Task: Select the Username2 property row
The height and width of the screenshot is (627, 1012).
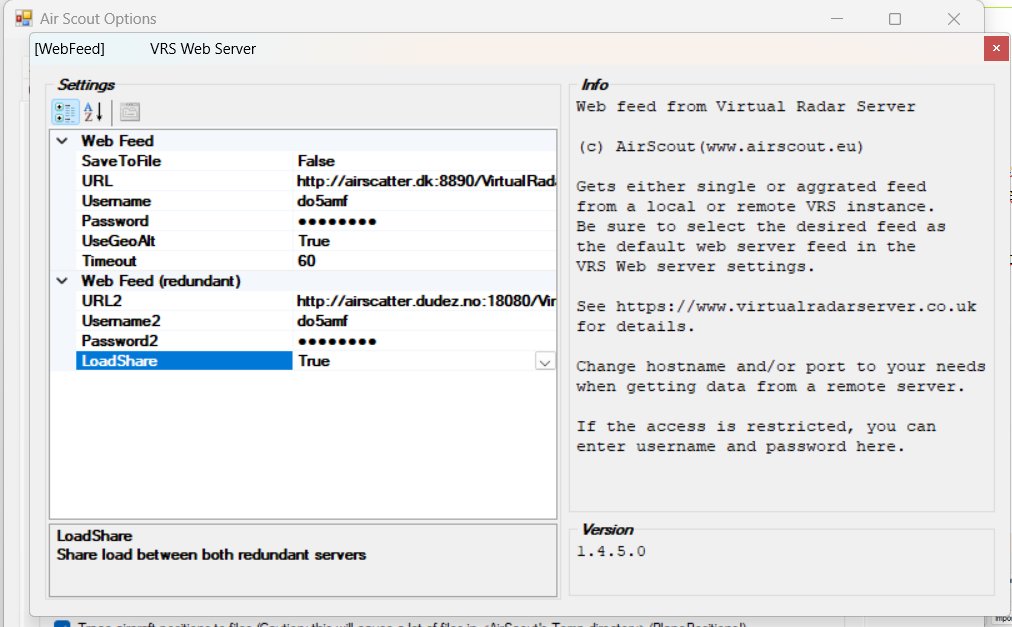Action: pyautogui.click(x=120, y=321)
